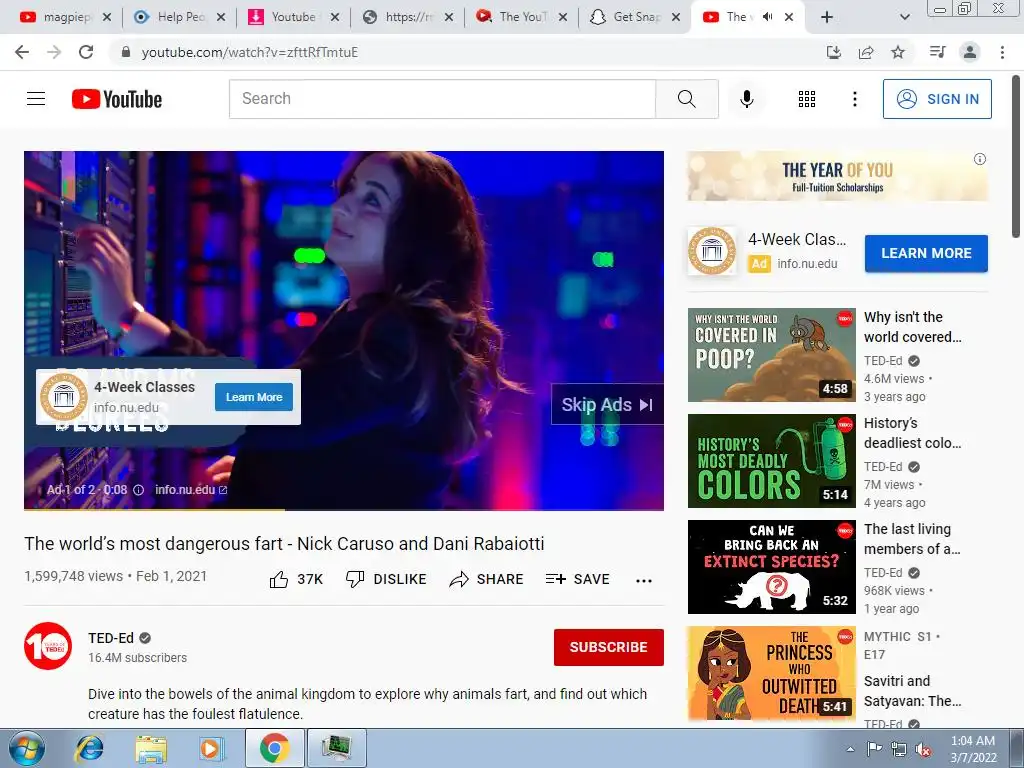Click the page vertical scrollbar
The width and height of the screenshot is (1024, 768).
tap(1017, 157)
